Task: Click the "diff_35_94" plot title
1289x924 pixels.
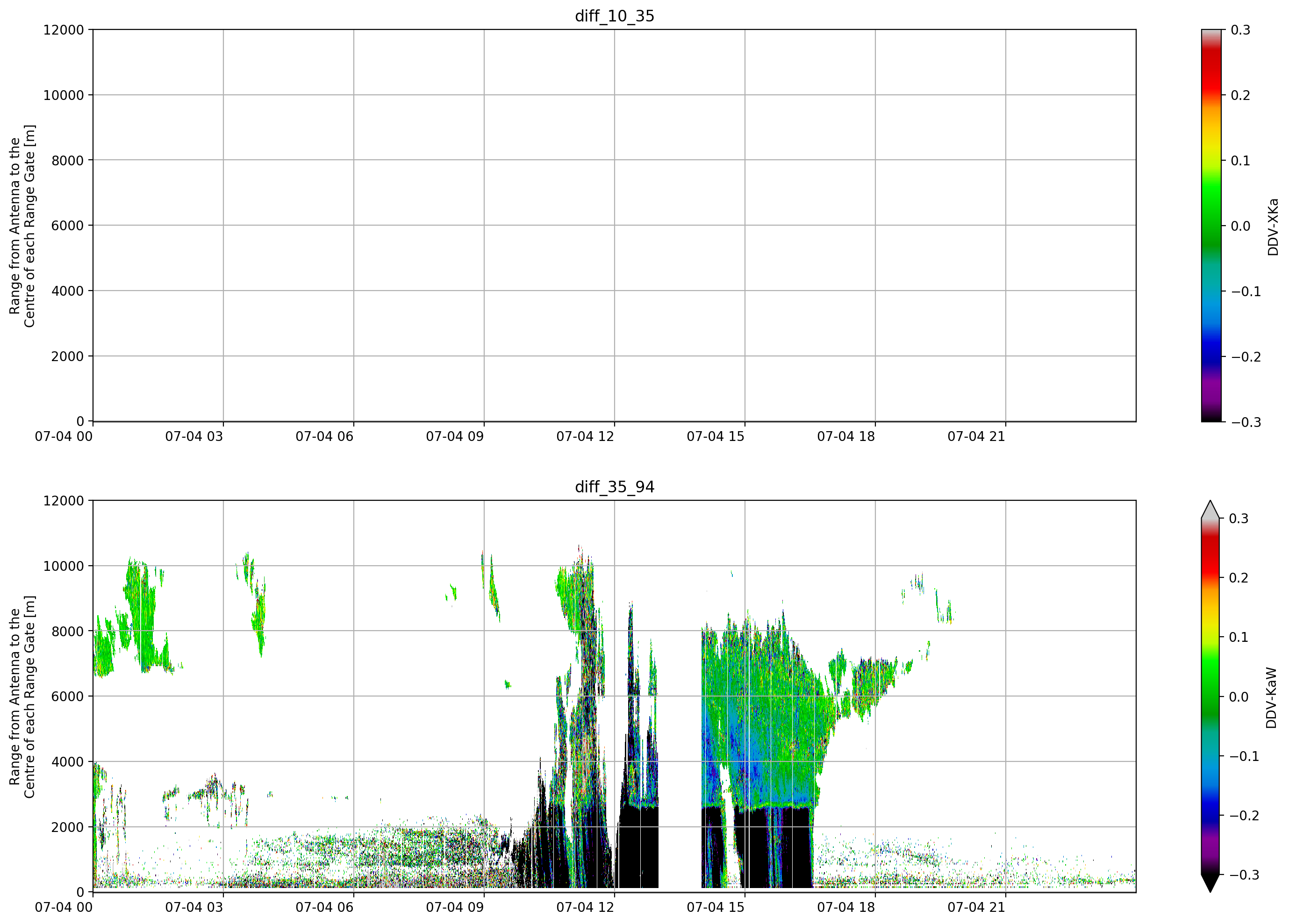Action: [x=615, y=487]
